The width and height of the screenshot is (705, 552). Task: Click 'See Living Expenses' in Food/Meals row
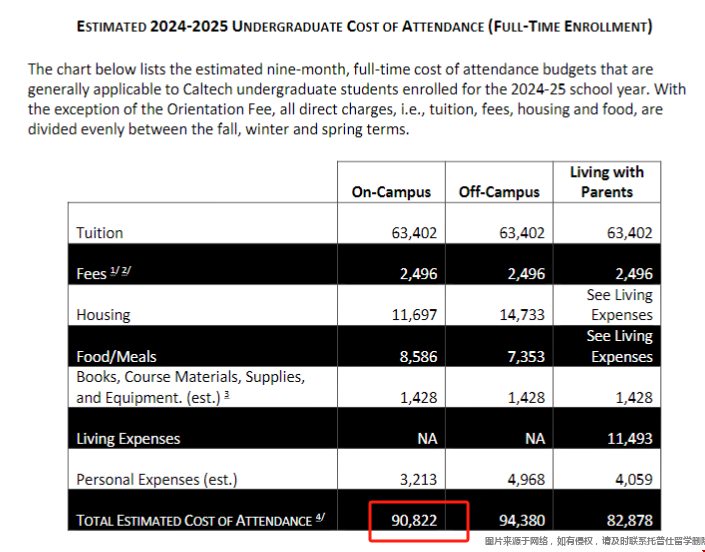pyautogui.click(x=620, y=346)
